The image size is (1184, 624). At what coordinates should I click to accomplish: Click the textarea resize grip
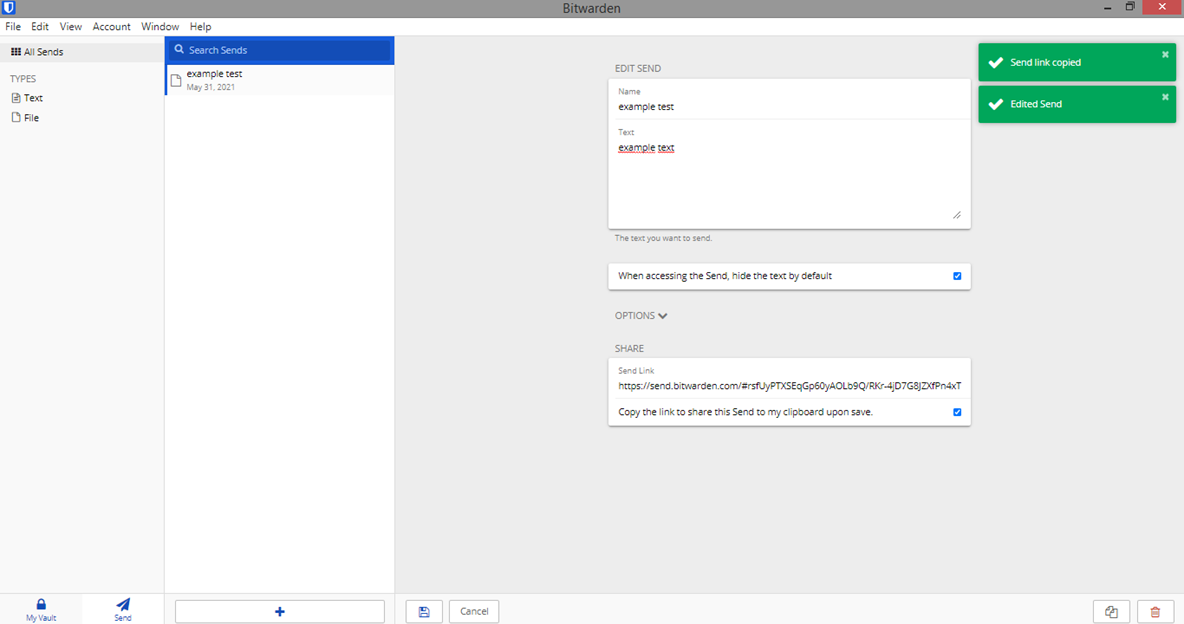click(957, 215)
